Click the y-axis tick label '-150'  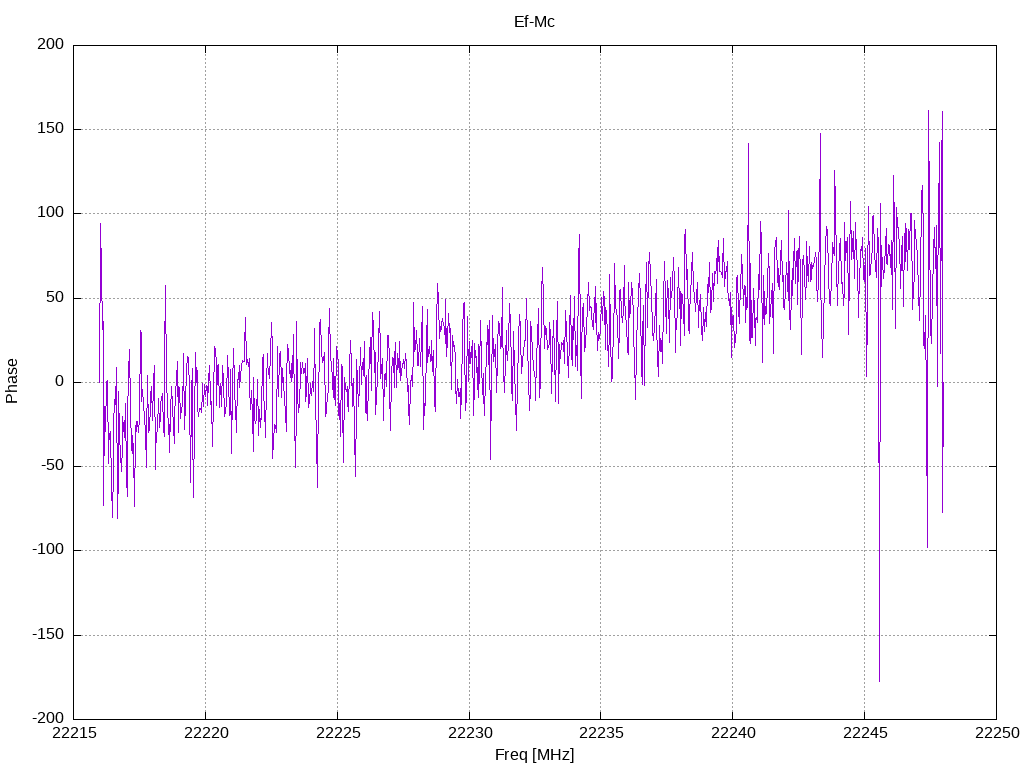click(48, 635)
